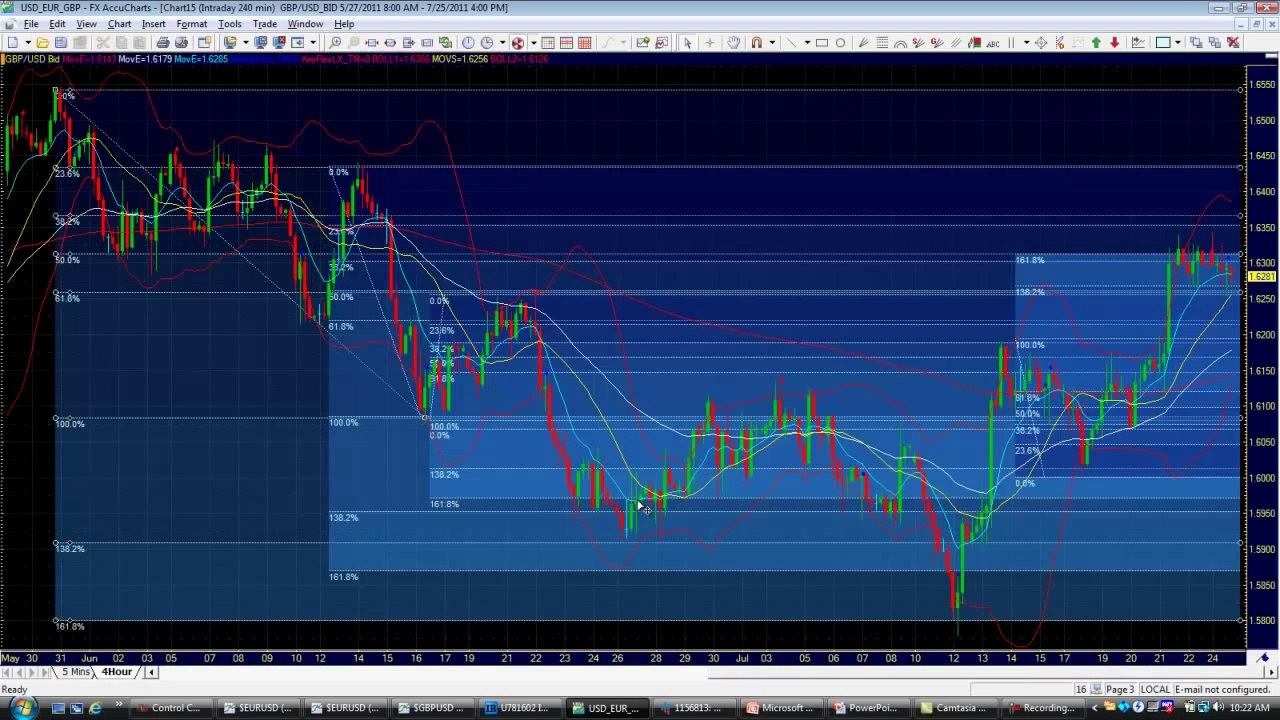
Task: Expand the vertical lines tool dropdown
Action: 1026,42
